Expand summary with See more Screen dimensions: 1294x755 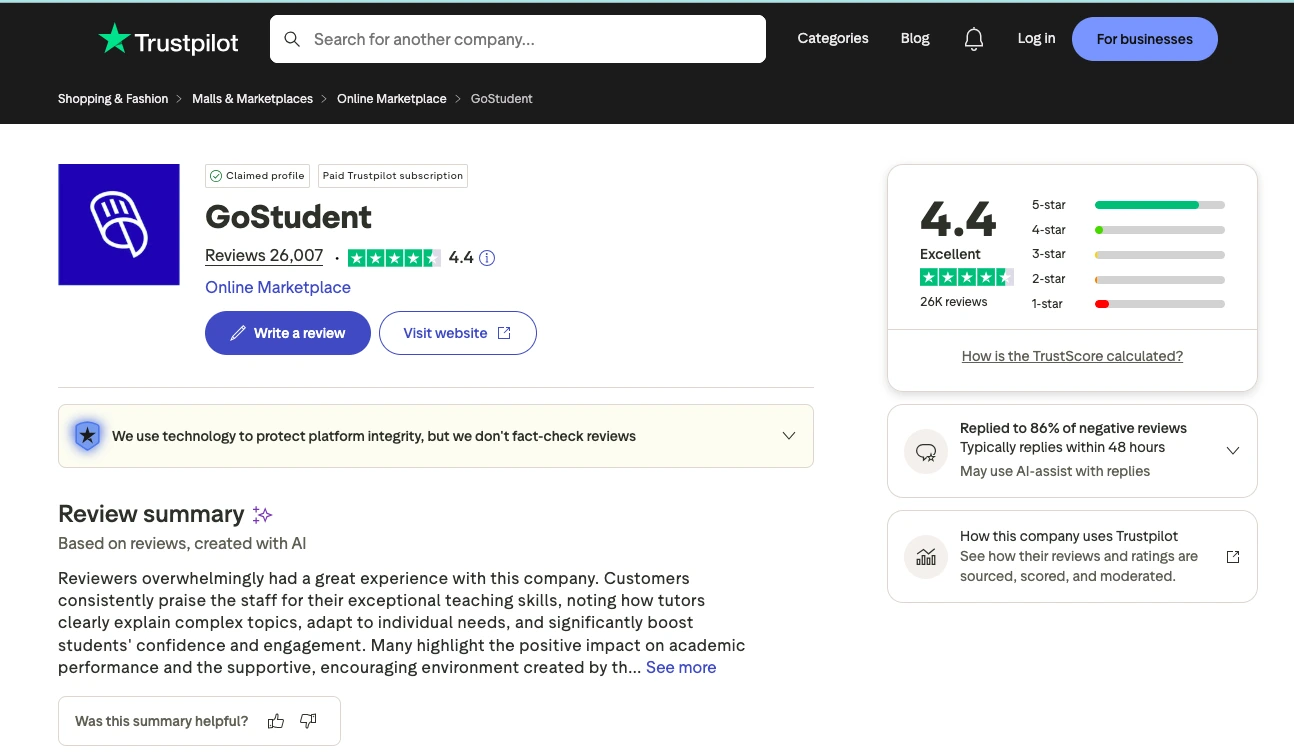pos(681,667)
